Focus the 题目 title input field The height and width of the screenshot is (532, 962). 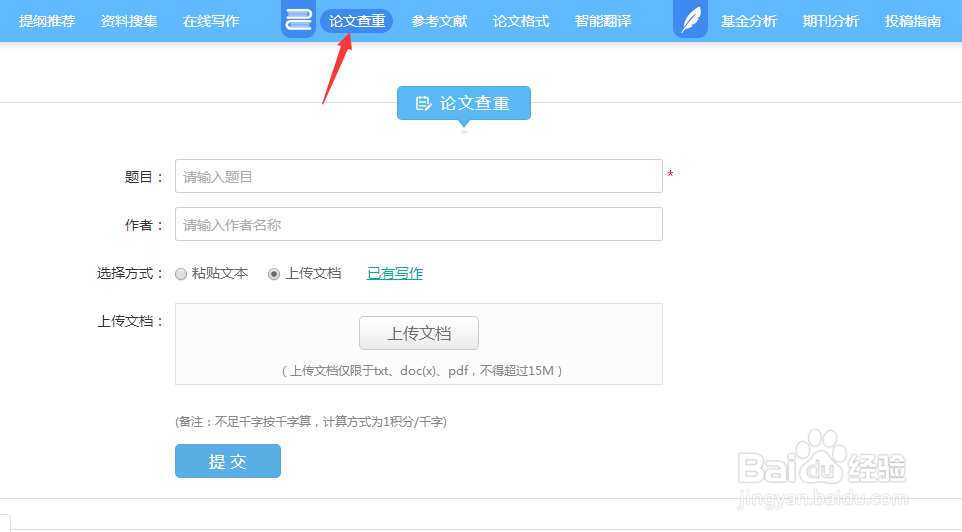point(418,176)
